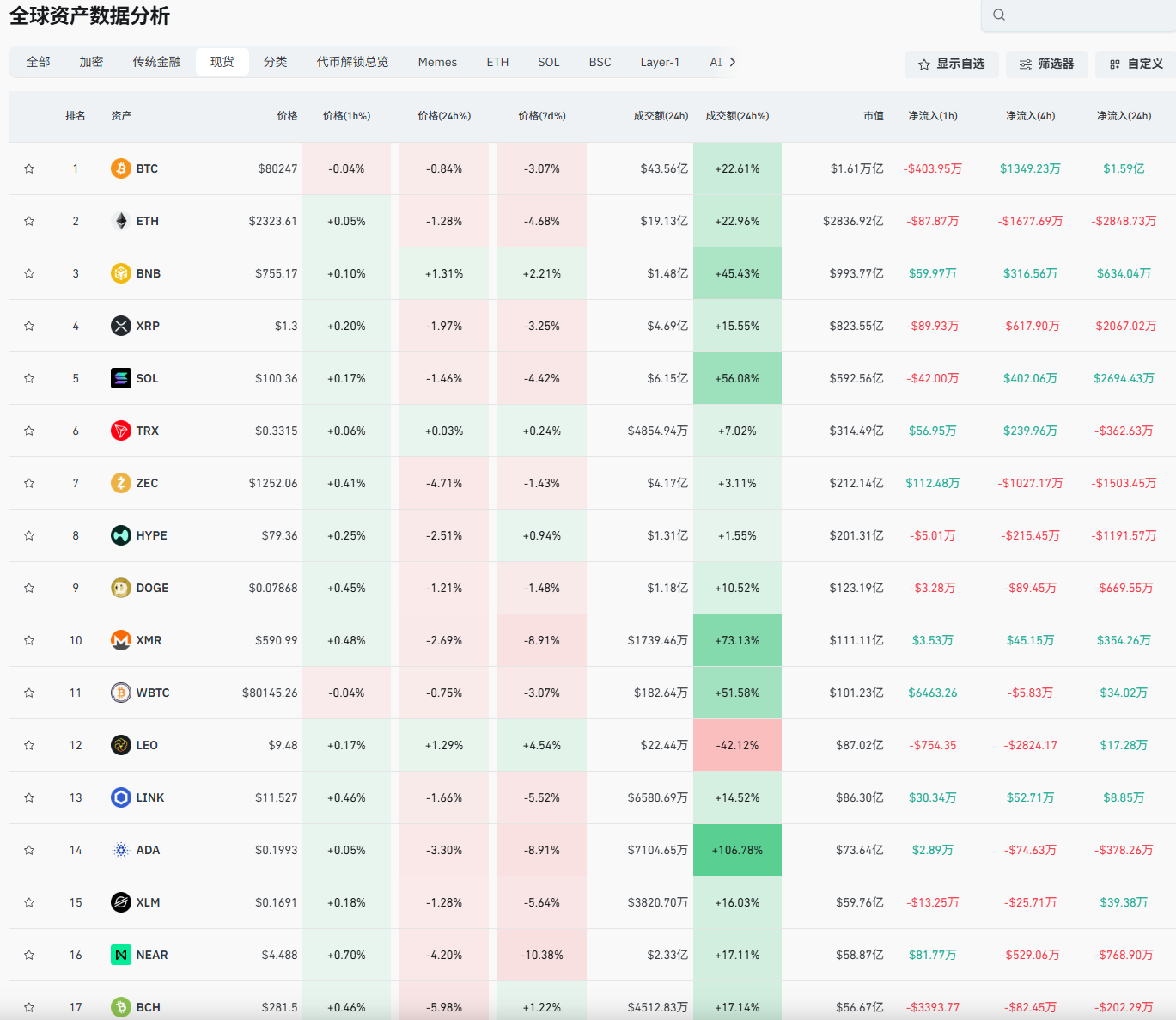Switch to the 传统金融 tab

pos(156,62)
